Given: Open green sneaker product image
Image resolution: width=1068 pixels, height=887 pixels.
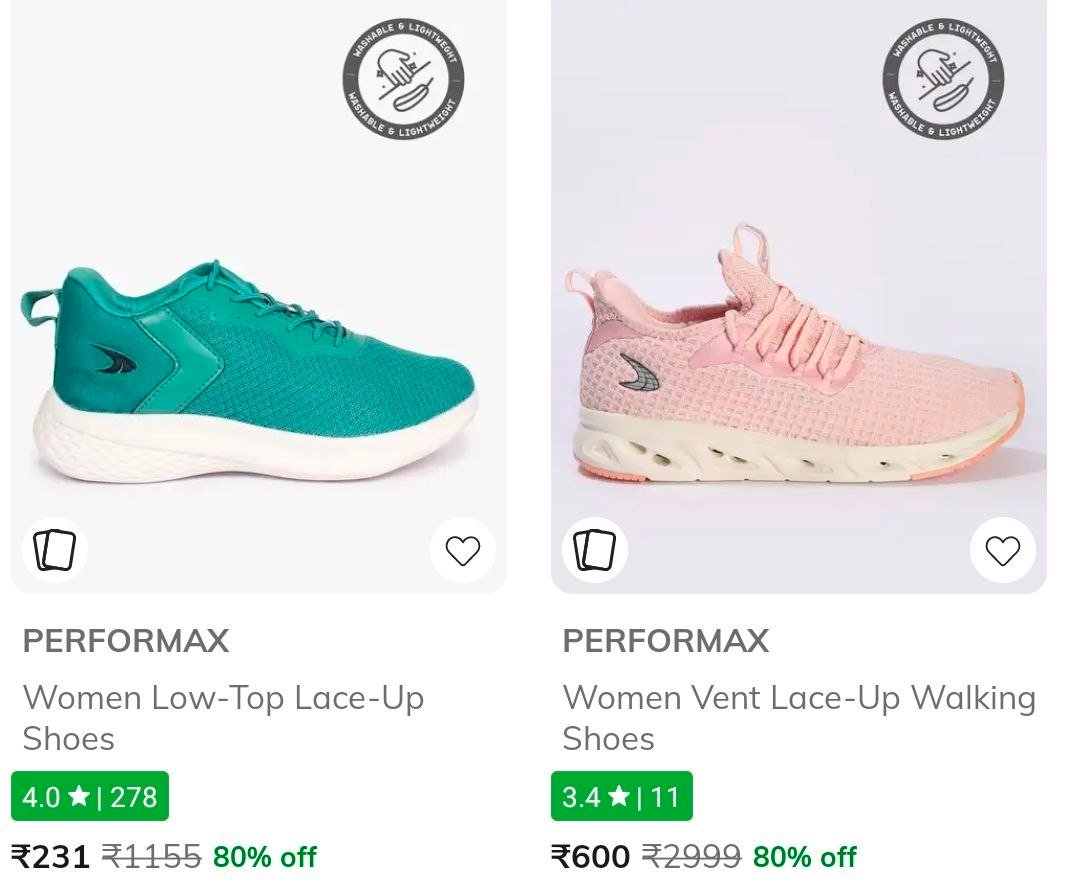Looking at the screenshot, I should [250, 370].
